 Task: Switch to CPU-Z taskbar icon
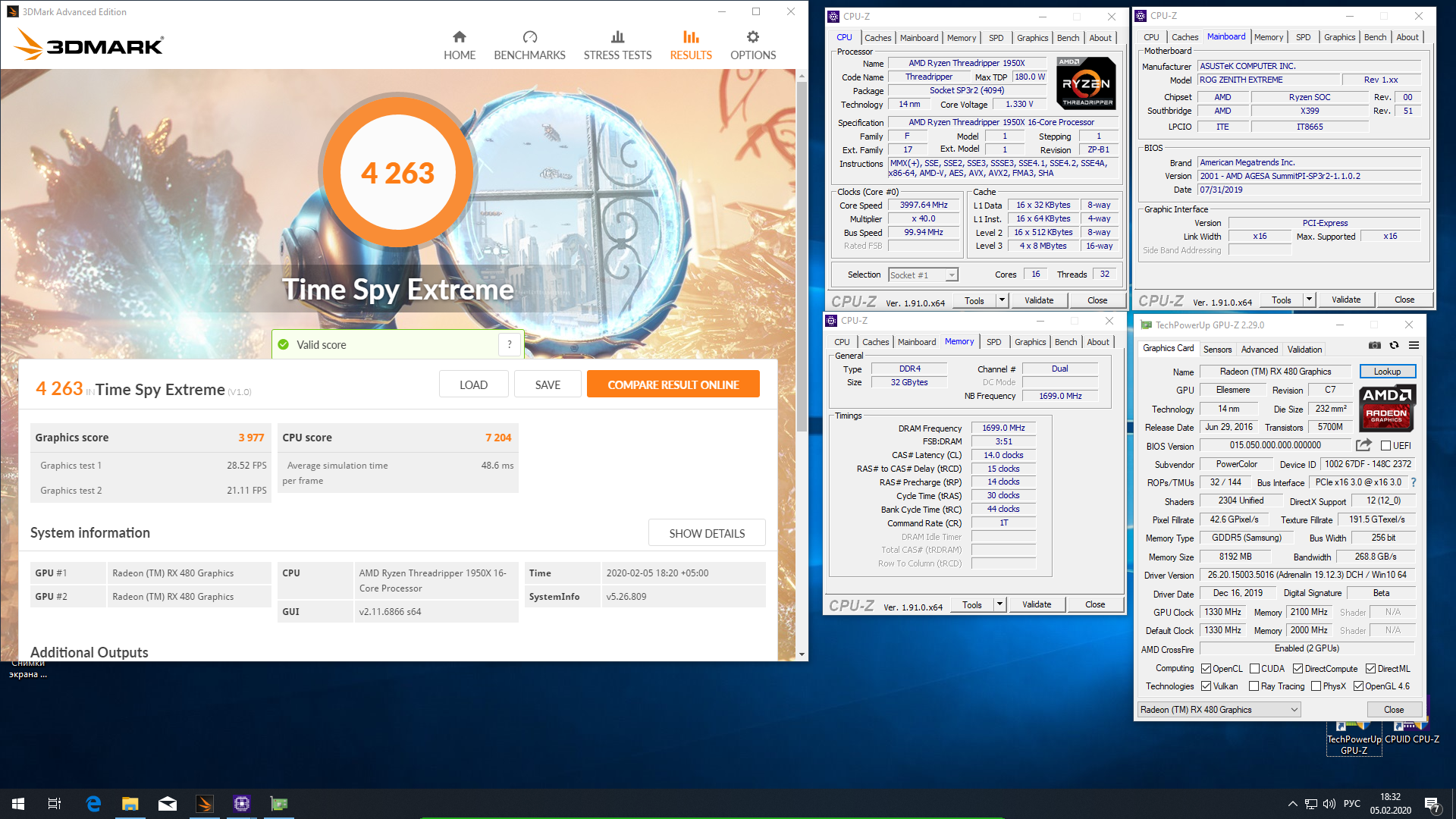pyautogui.click(x=242, y=804)
